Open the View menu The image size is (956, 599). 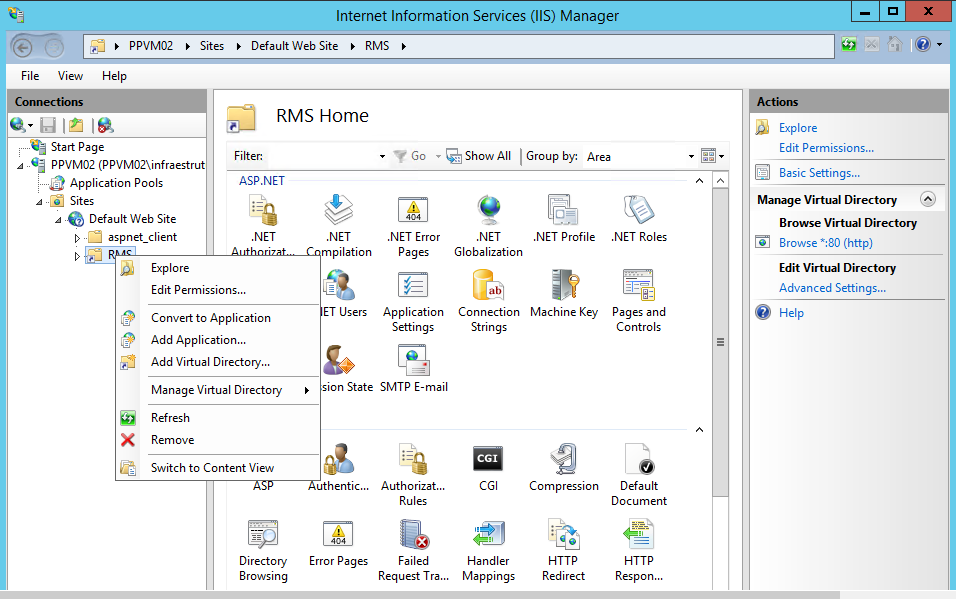coord(70,76)
